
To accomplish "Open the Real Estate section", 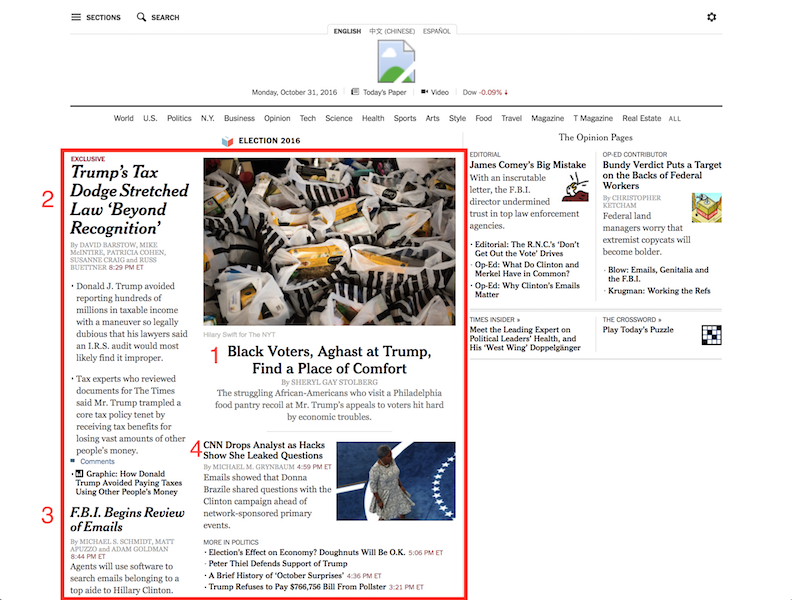I will point(641,118).
